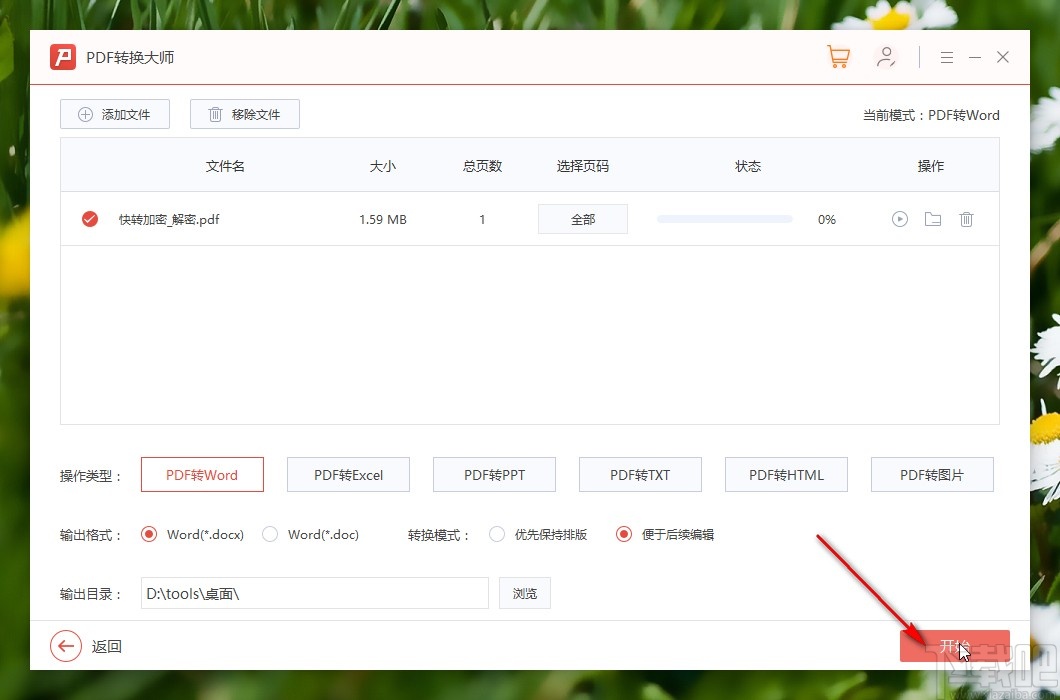Select the 优先保持排版 conversion mode

coord(497,534)
